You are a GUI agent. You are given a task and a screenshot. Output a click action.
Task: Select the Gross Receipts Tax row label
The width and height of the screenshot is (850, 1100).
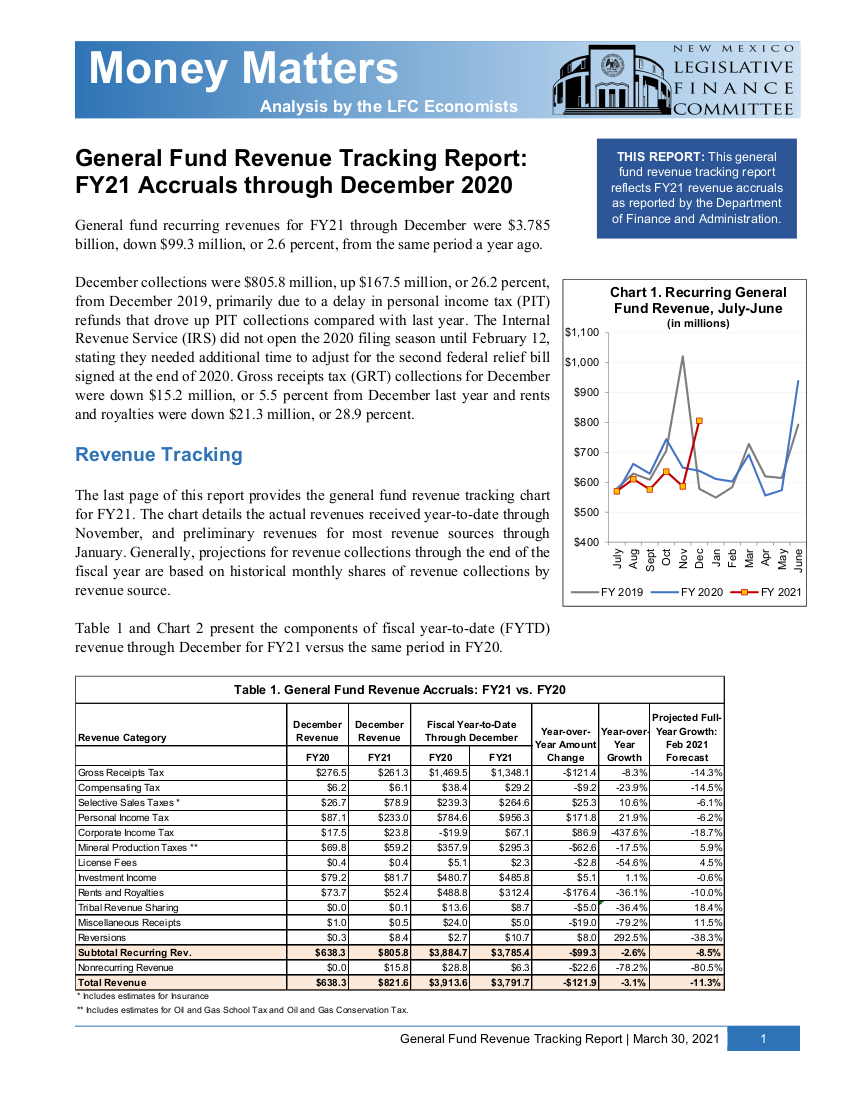point(121,773)
